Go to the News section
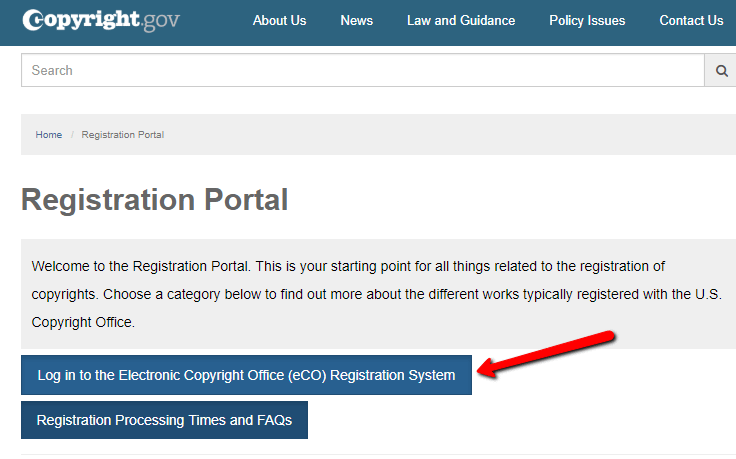Image resolution: width=736 pixels, height=459 pixels. point(356,20)
